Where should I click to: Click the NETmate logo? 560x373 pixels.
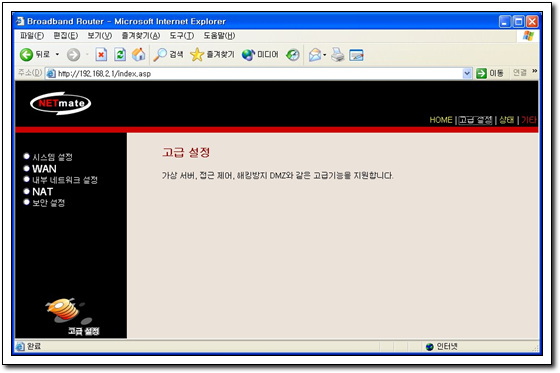pos(61,103)
